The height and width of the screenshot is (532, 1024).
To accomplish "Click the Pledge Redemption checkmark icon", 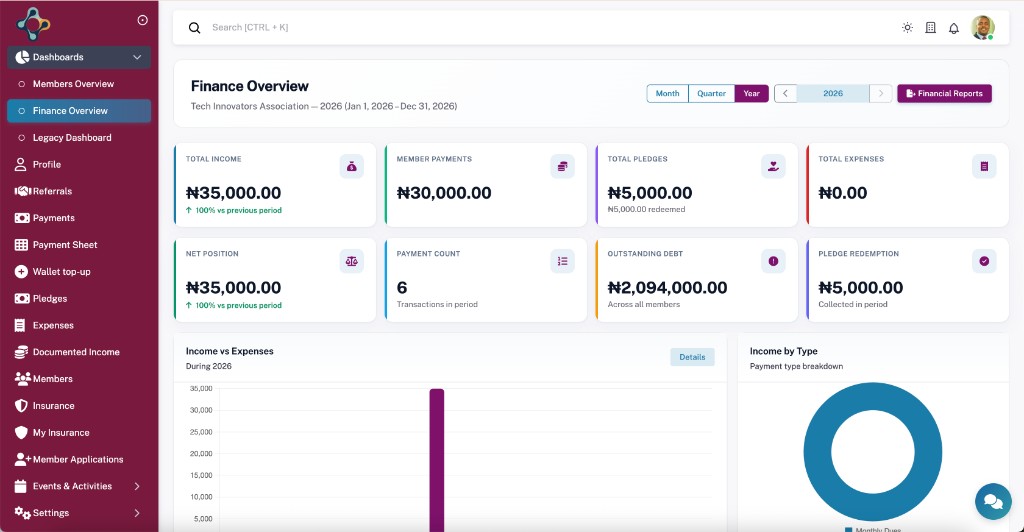I will pos(984,261).
